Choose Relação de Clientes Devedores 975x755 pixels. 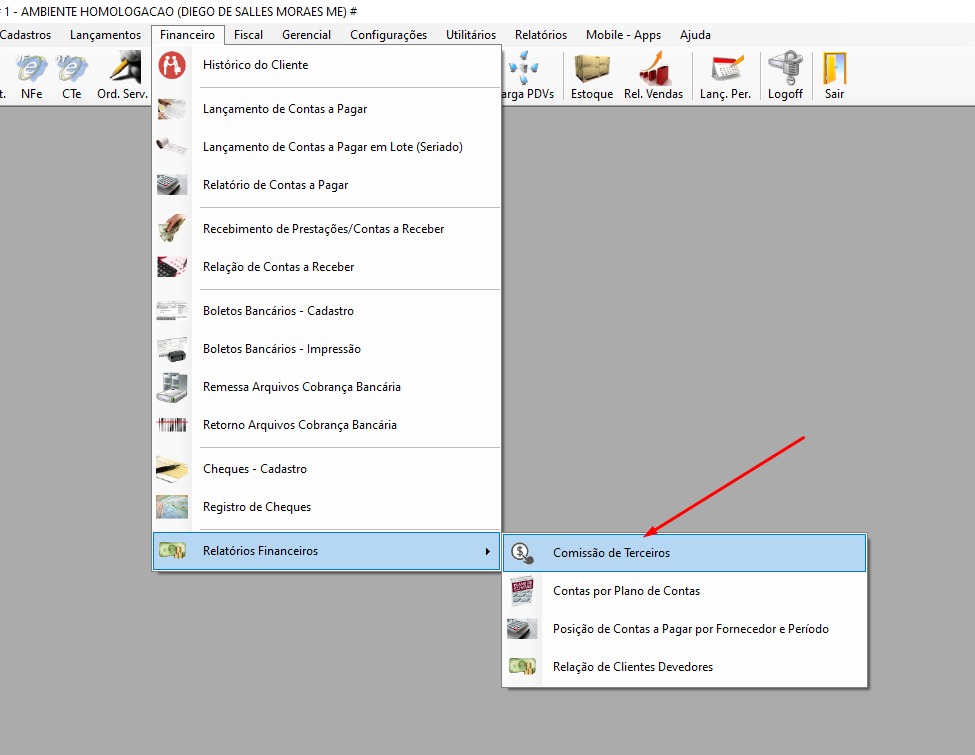[684, 667]
